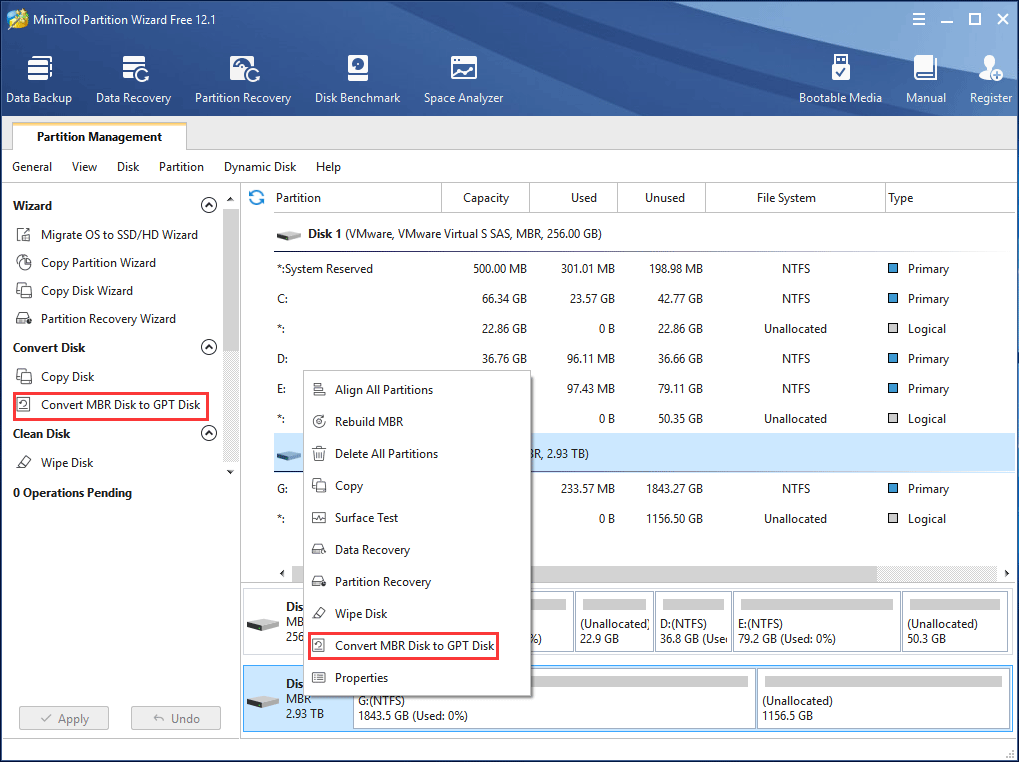Screen dimensions: 1019x762
Task: Open the Space Analyzer tool
Action: pyautogui.click(x=463, y=79)
